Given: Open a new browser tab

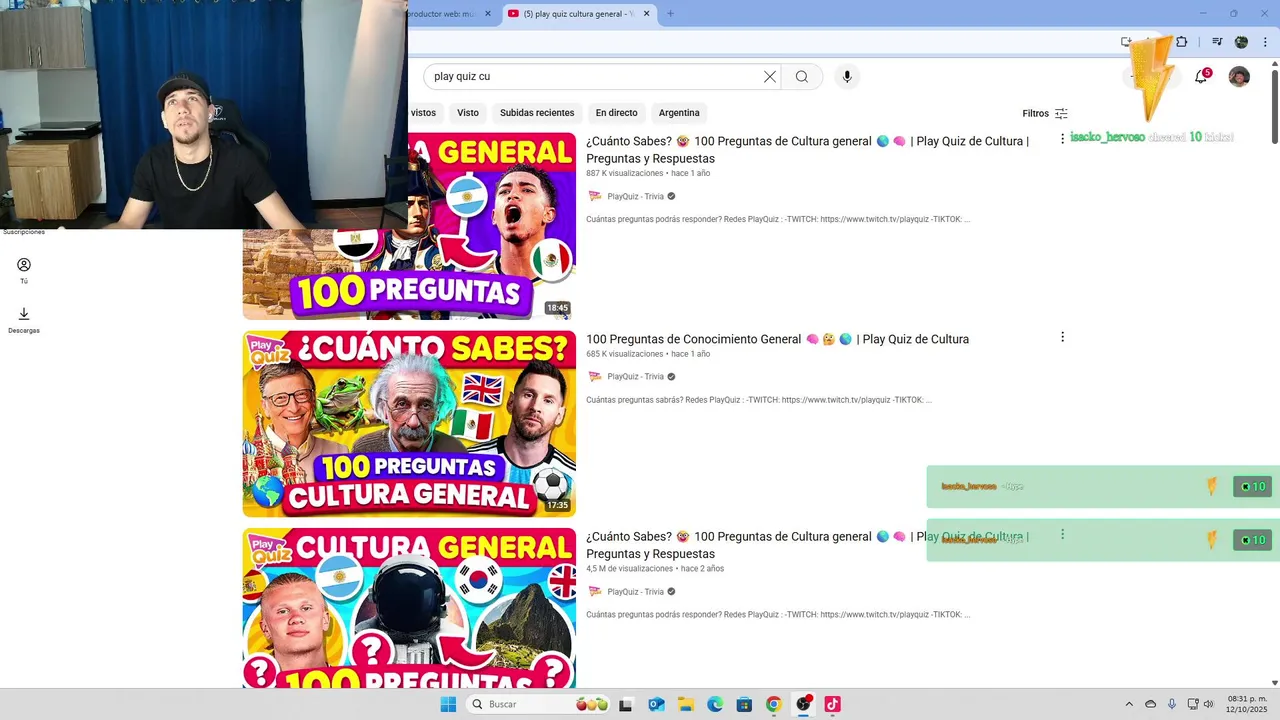Looking at the screenshot, I should (670, 14).
